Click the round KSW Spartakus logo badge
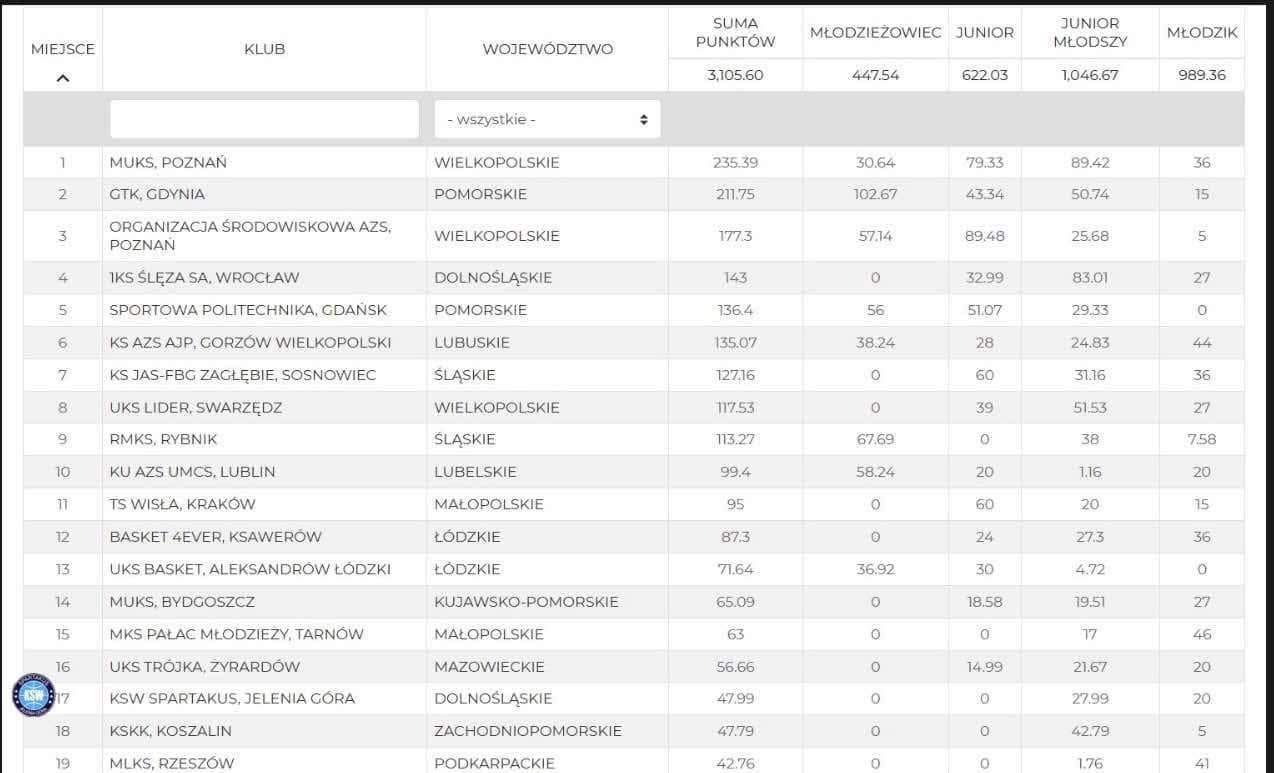Image resolution: width=1274 pixels, height=773 pixels. [32, 694]
